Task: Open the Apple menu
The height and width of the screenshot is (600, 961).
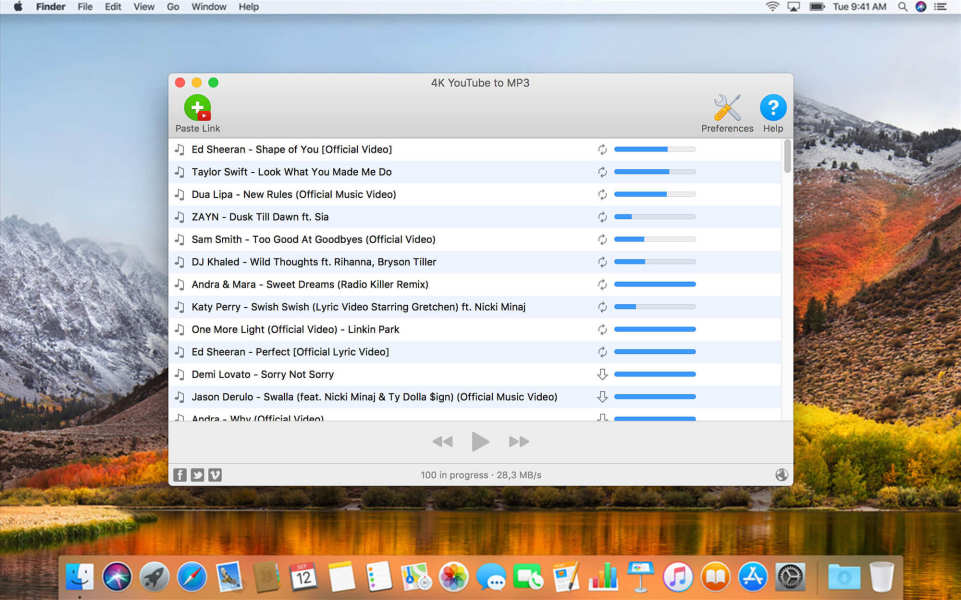Action: [x=18, y=7]
